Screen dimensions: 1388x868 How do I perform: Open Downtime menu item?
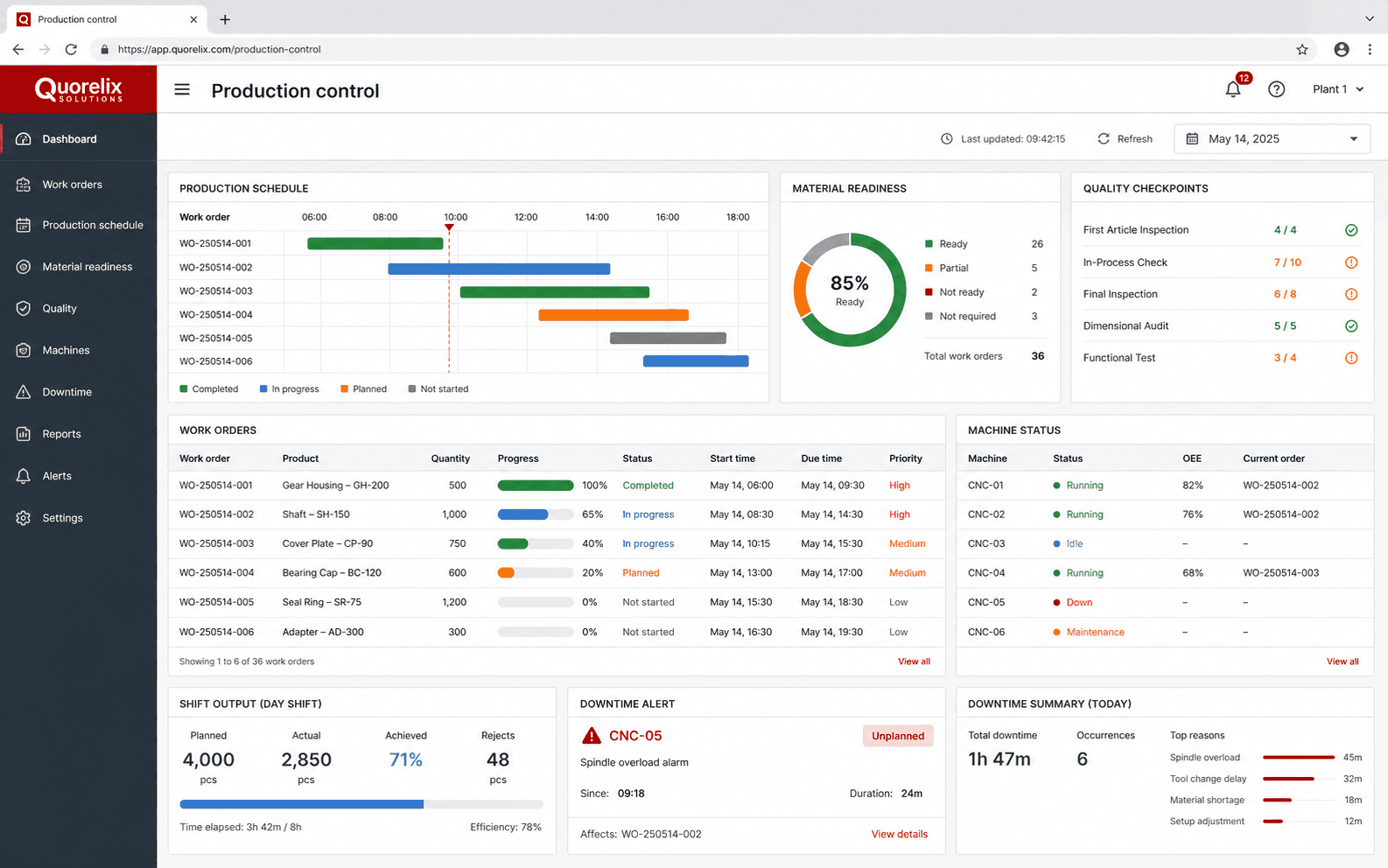[x=79, y=392]
